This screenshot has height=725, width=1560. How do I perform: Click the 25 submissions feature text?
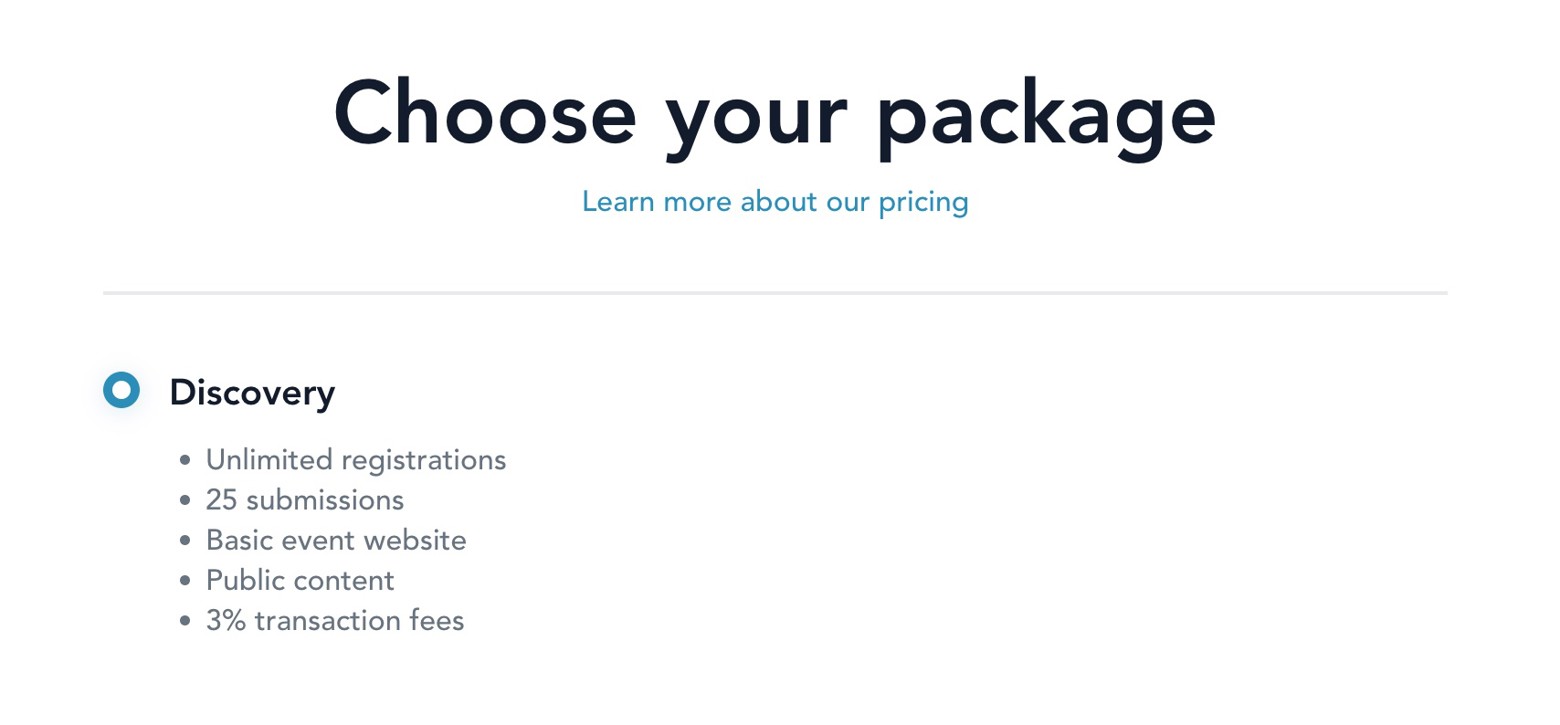coord(305,500)
